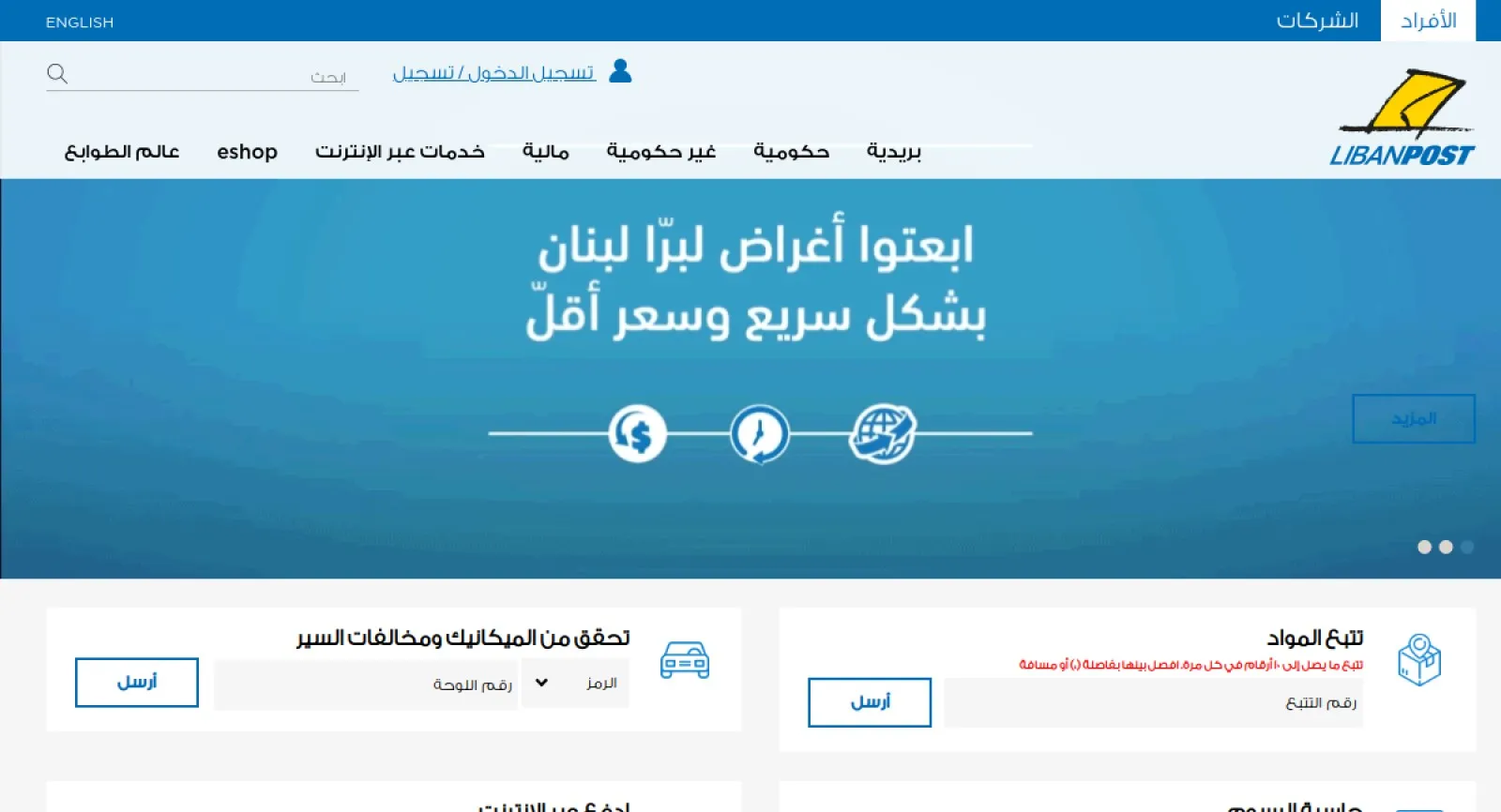Expand the بريدية postal services menu

coord(893,152)
